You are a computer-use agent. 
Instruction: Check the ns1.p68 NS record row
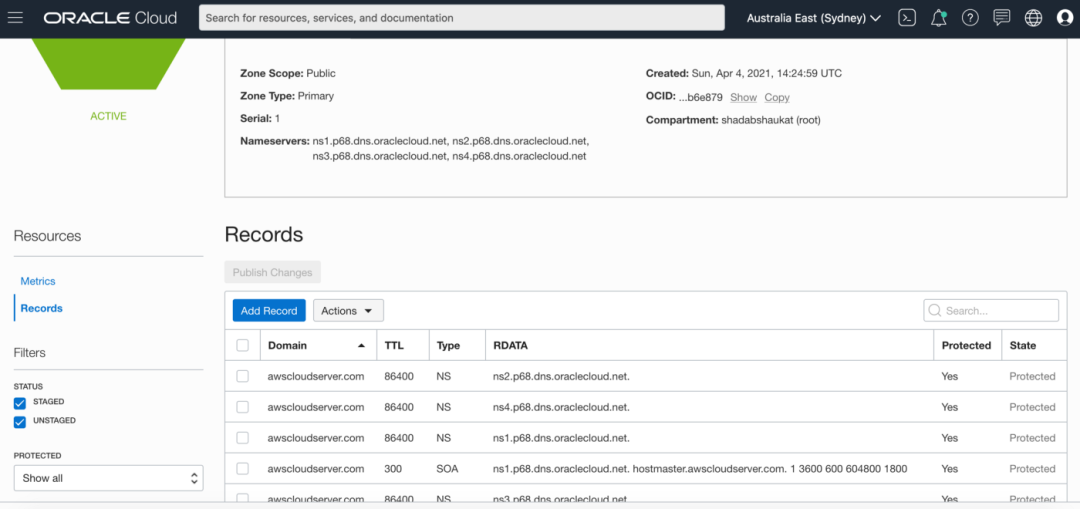242,437
